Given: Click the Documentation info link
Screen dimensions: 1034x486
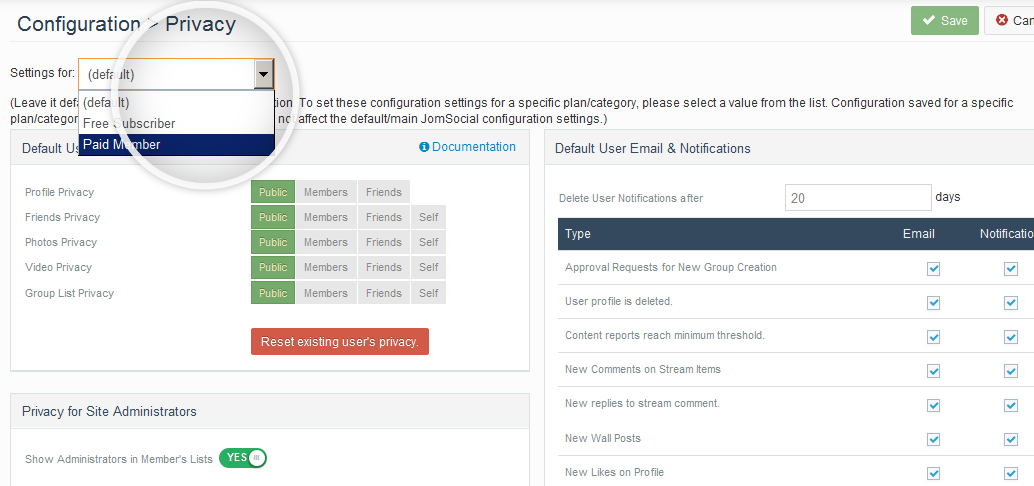Looking at the screenshot, I should tap(468, 147).
